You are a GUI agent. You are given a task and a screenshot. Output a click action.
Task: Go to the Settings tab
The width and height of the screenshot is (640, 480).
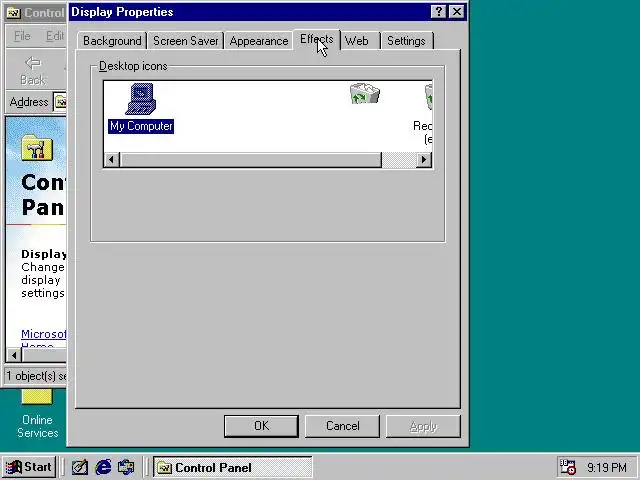coord(407,41)
